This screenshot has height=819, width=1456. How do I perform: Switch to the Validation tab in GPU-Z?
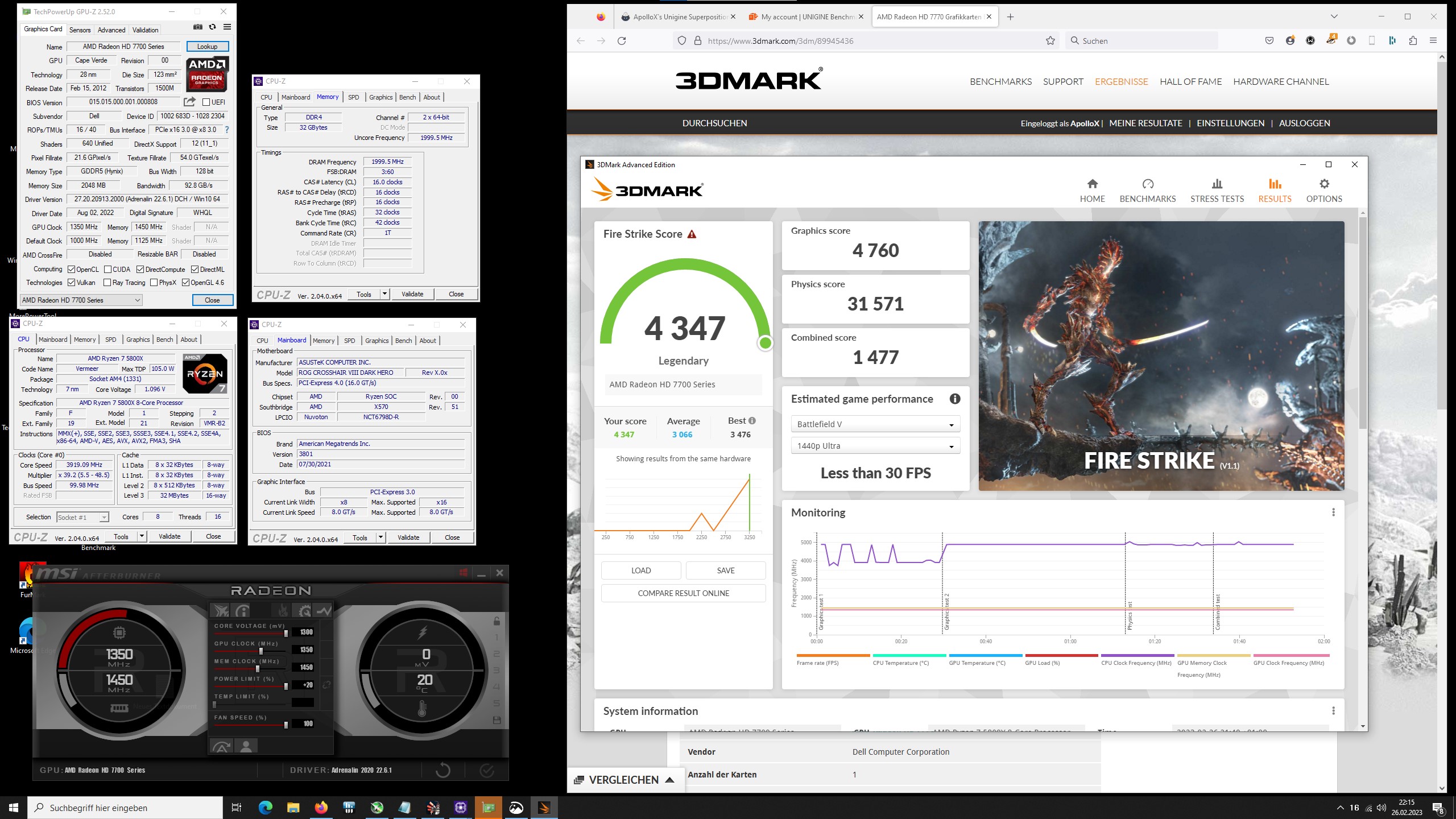[146, 30]
